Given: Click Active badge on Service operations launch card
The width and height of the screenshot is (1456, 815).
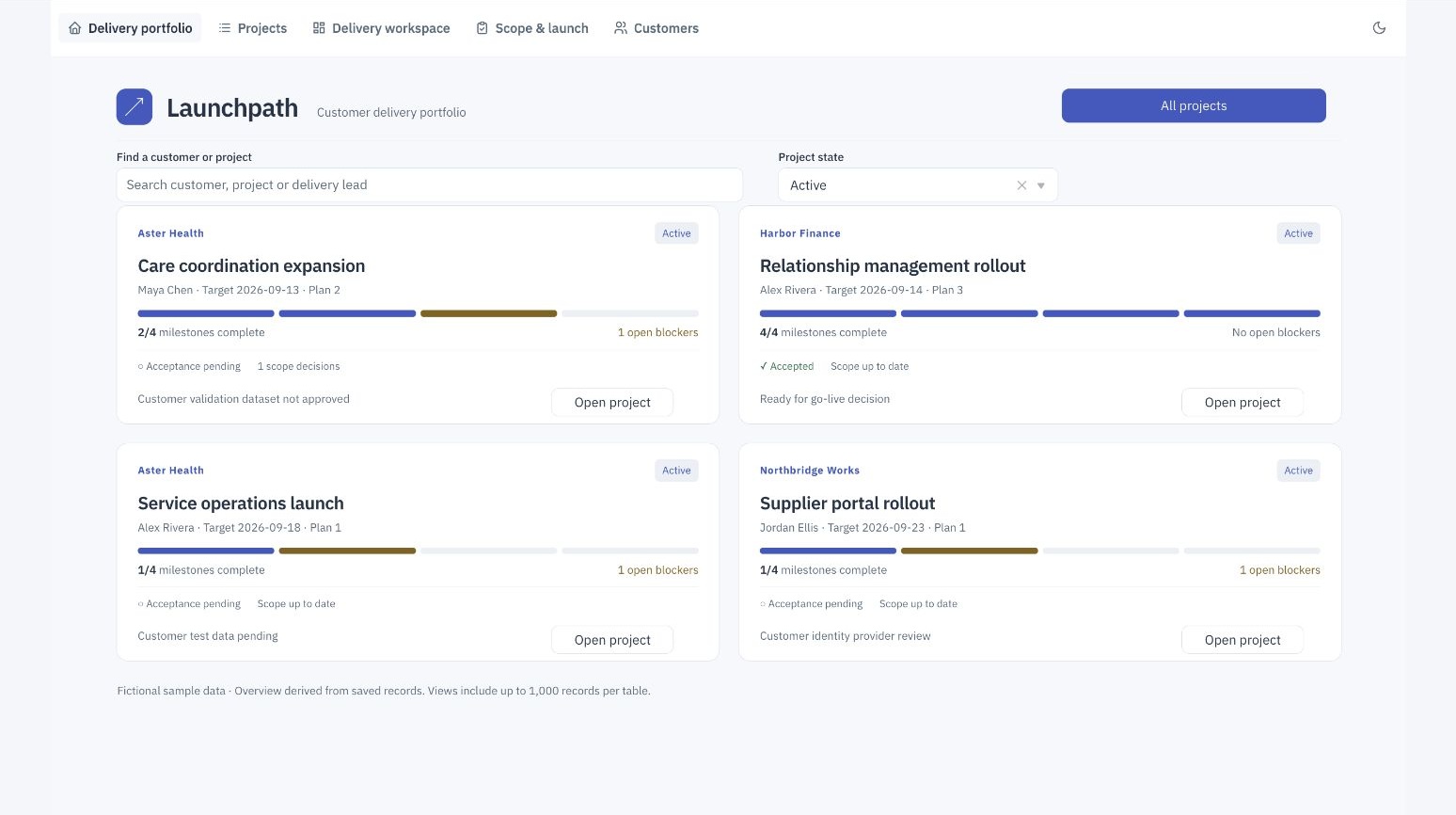Looking at the screenshot, I should 676,471.
